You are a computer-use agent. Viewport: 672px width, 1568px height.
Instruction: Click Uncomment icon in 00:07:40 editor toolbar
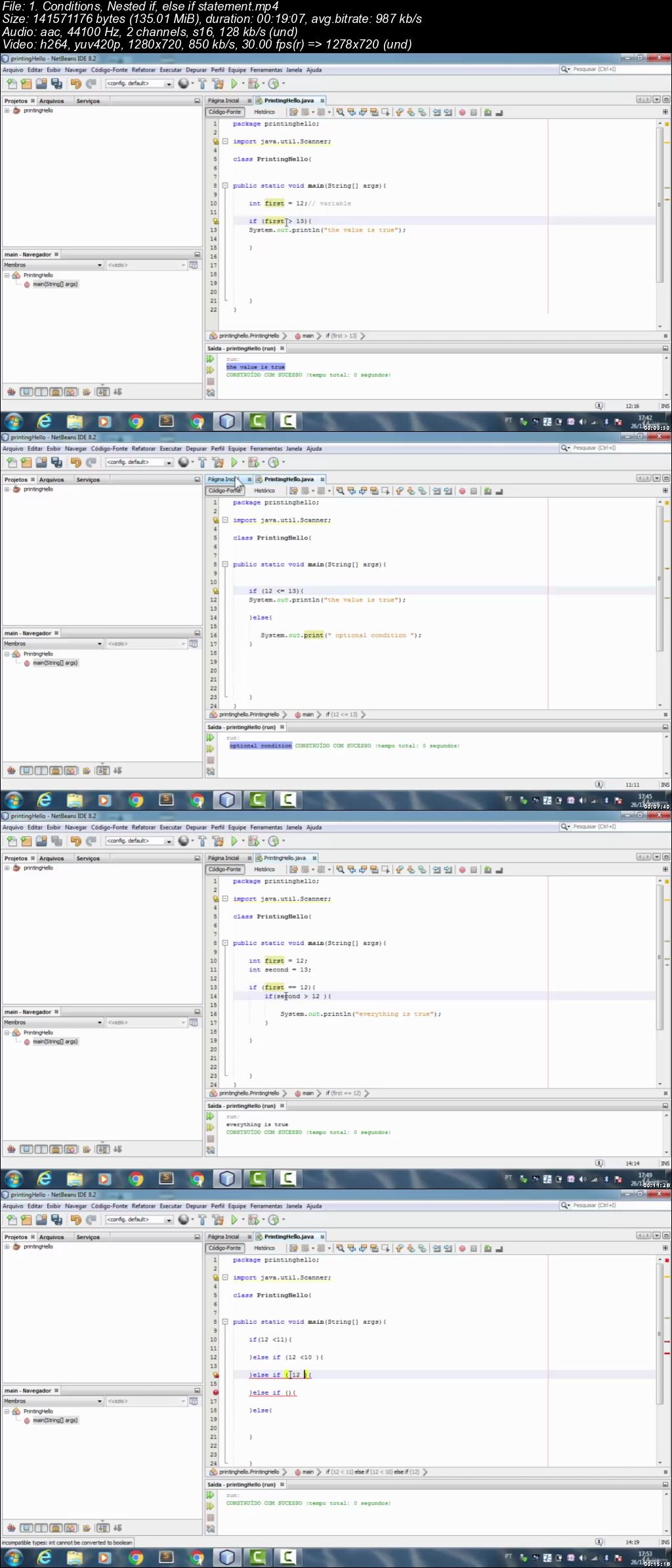coord(499,491)
